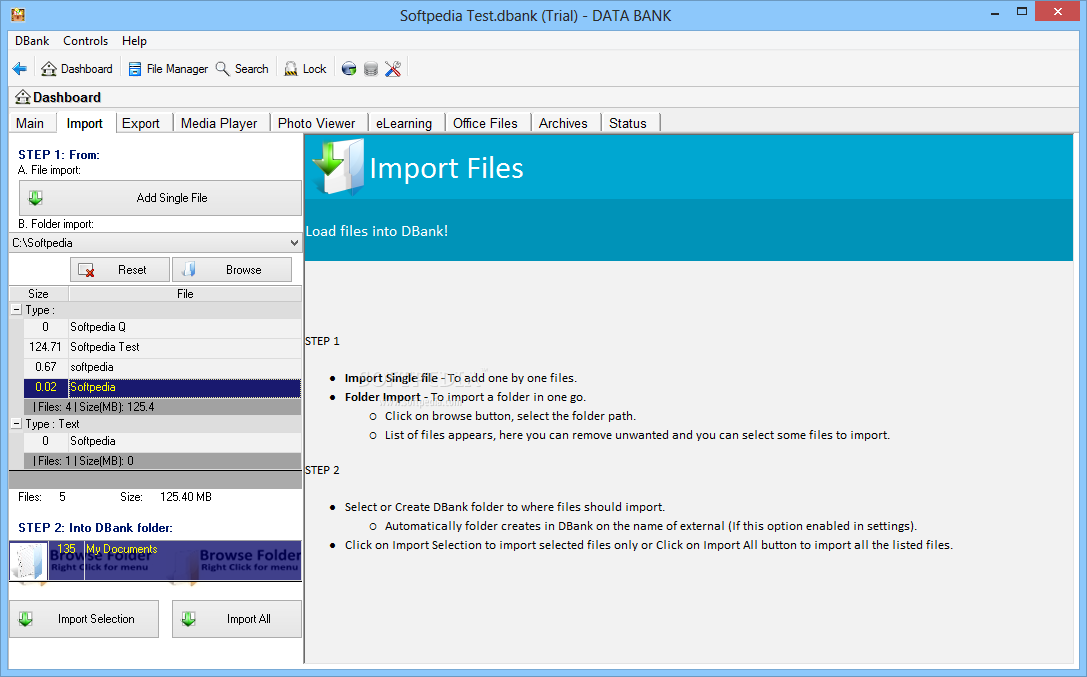The height and width of the screenshot is (677, 1087).
Task: Click the 0.67 size cell
Action: [46, 367]
